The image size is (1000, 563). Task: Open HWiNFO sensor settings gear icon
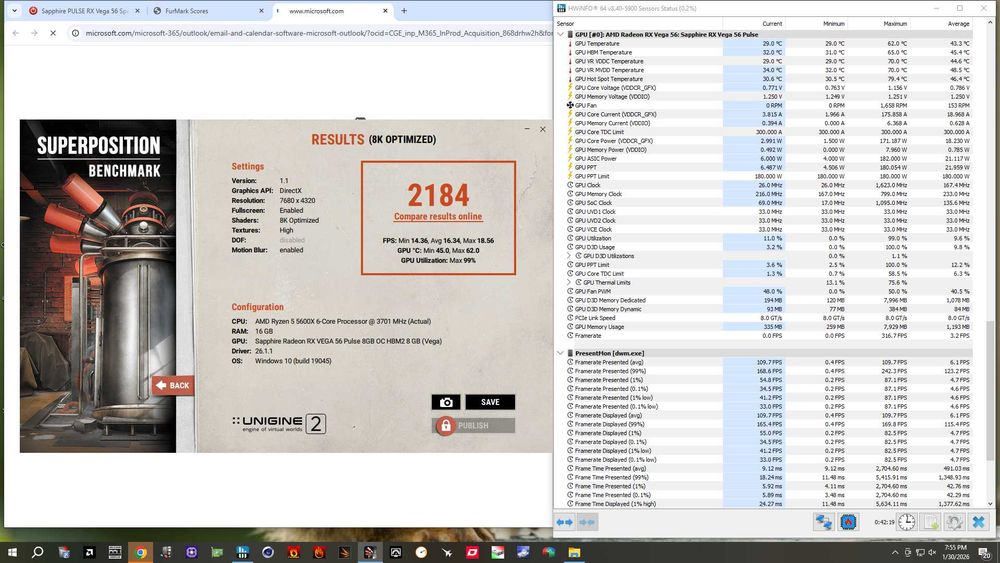[954, 522]
